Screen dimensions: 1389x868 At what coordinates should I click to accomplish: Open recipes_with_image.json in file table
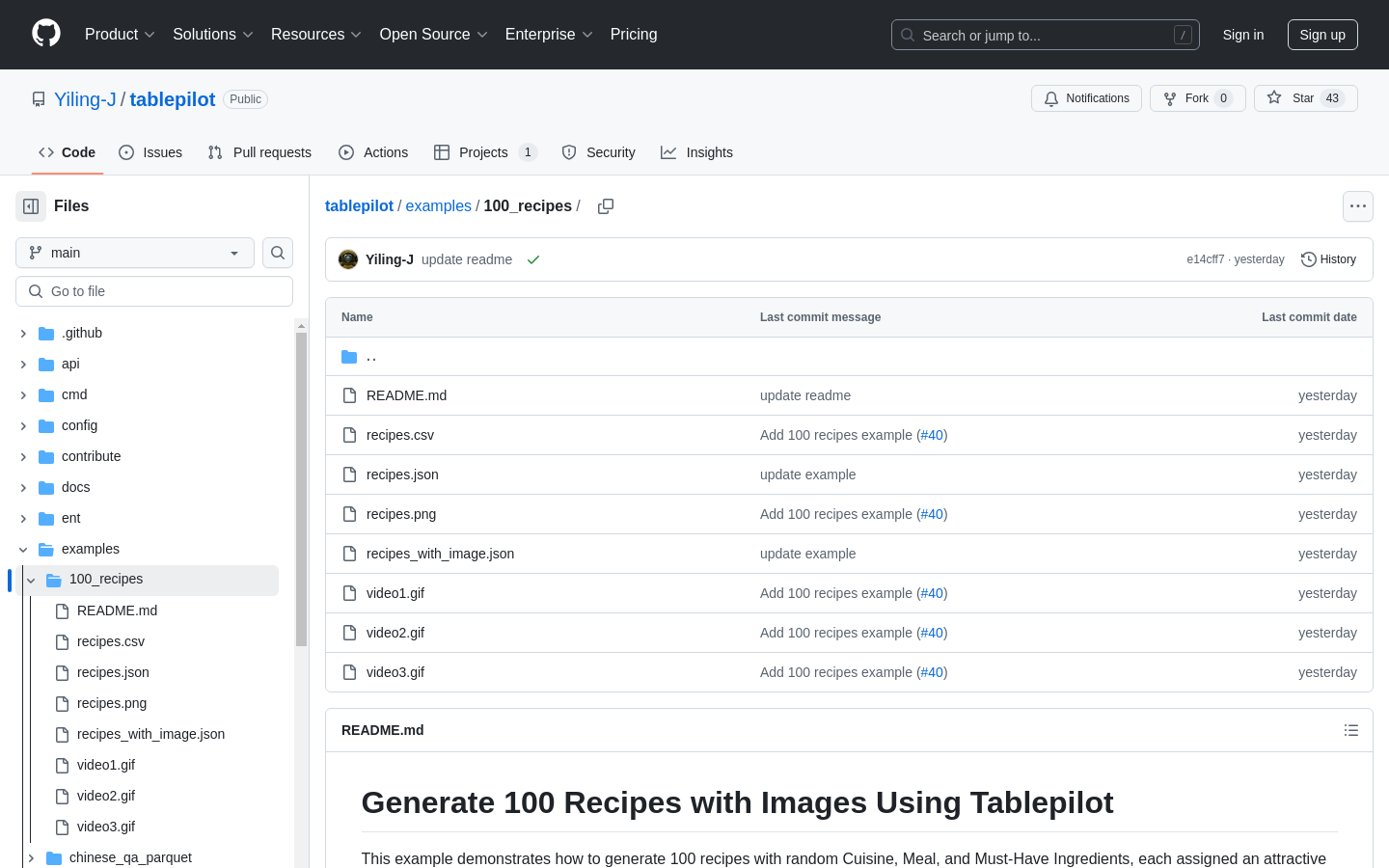coord(440,554)
